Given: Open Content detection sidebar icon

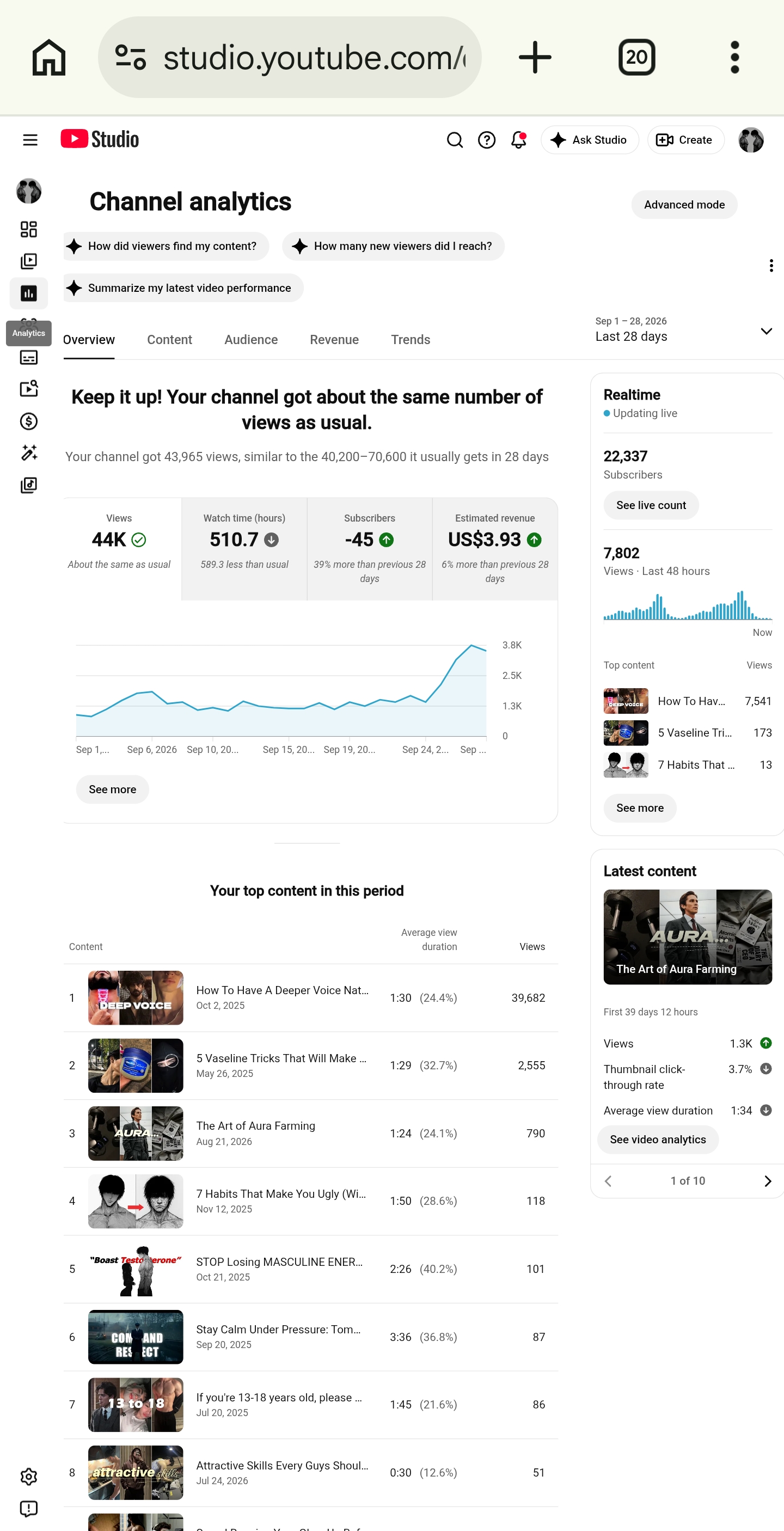Looking at the screenshot, I should [28, 389].
